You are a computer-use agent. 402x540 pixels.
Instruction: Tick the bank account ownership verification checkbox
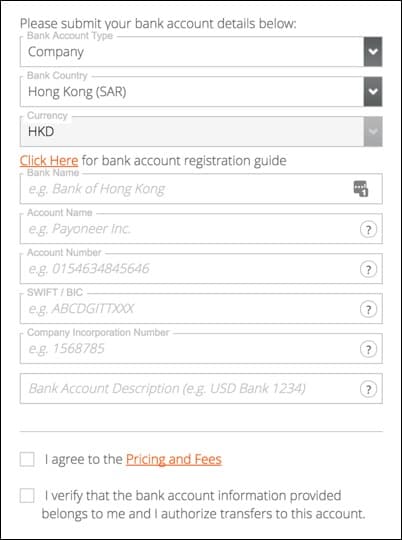tap(27, 496)
